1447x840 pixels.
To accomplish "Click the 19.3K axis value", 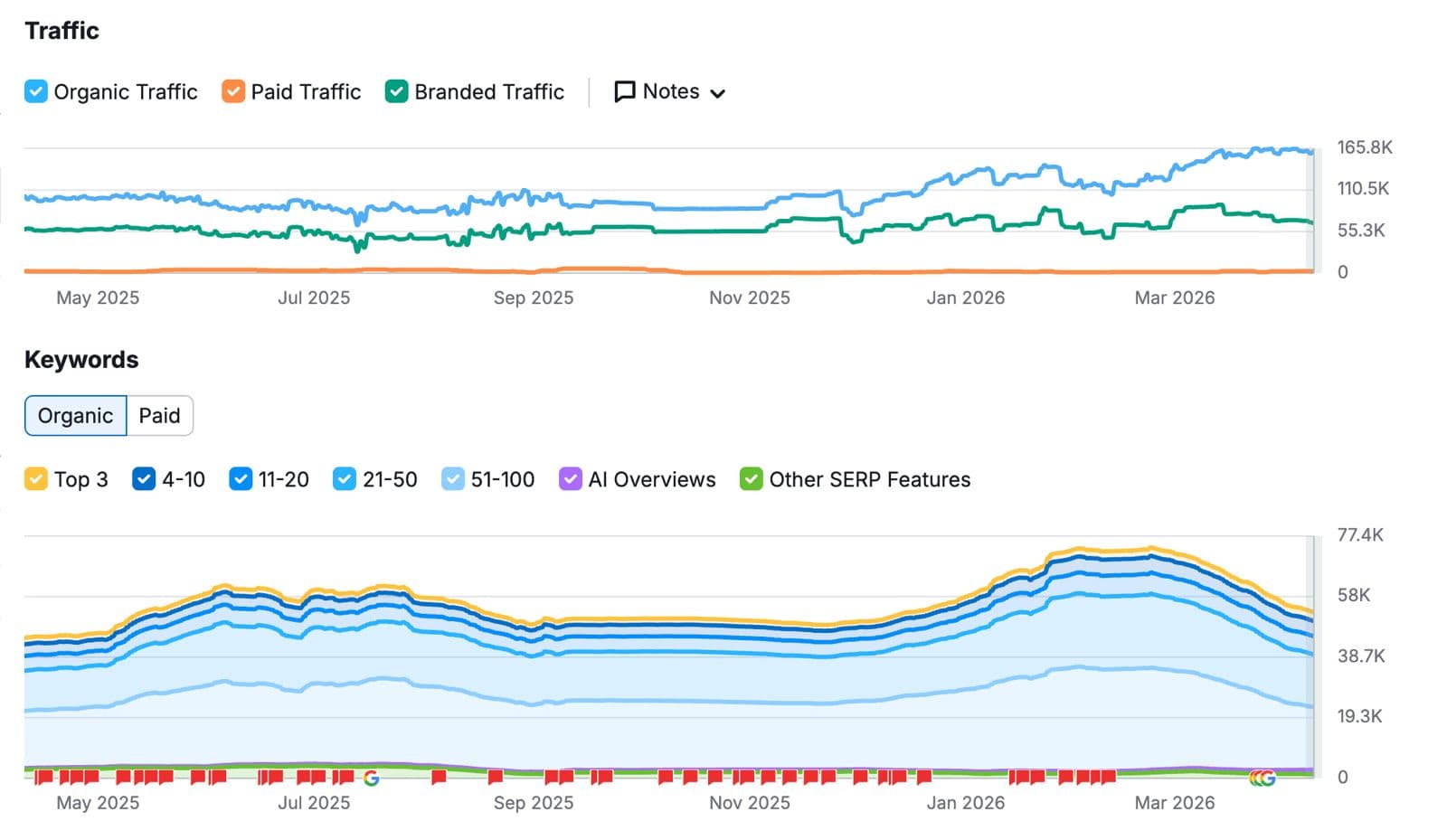I will 1360,717.
